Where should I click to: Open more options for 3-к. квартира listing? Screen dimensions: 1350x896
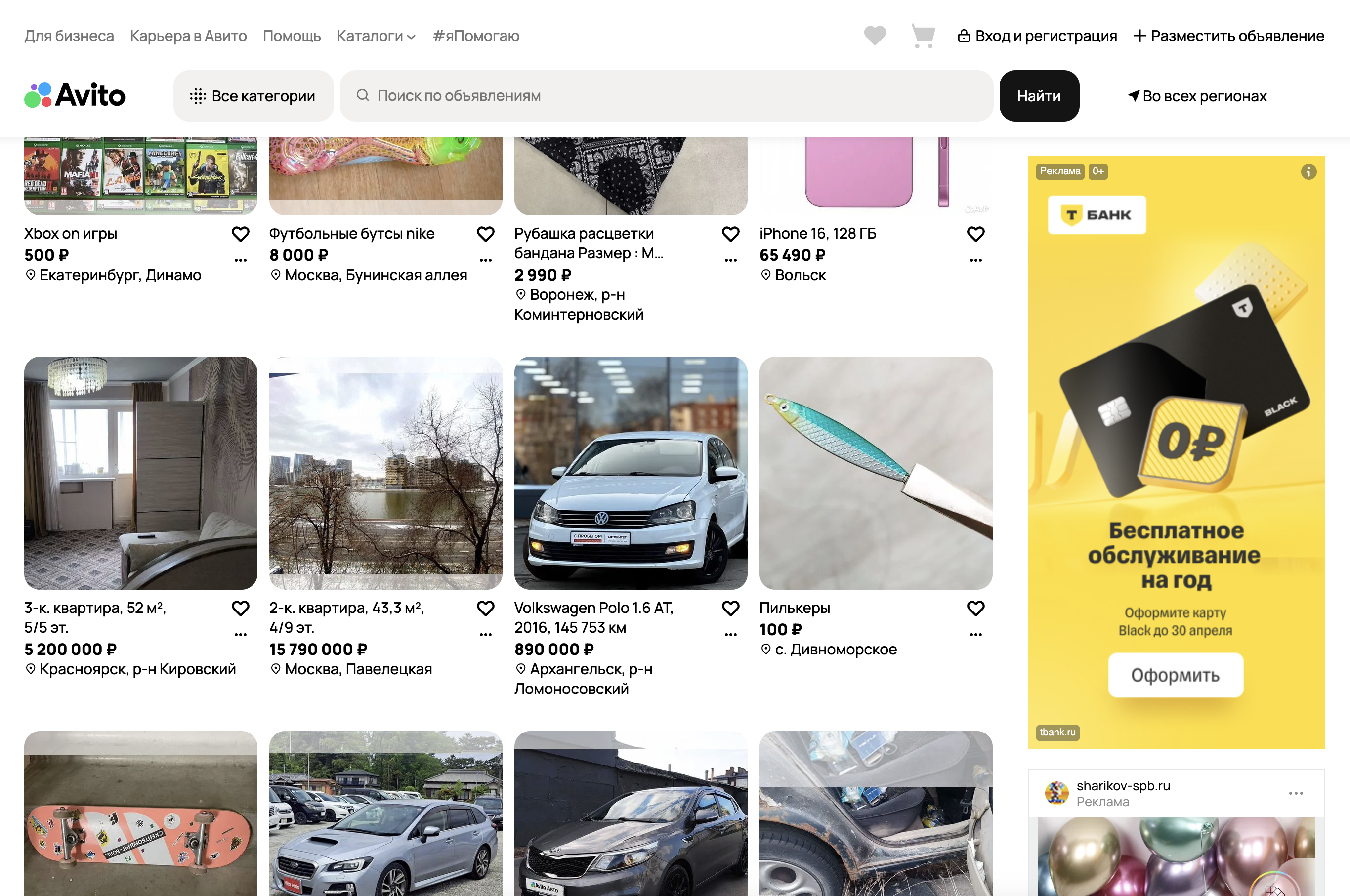tap(241, 634)
